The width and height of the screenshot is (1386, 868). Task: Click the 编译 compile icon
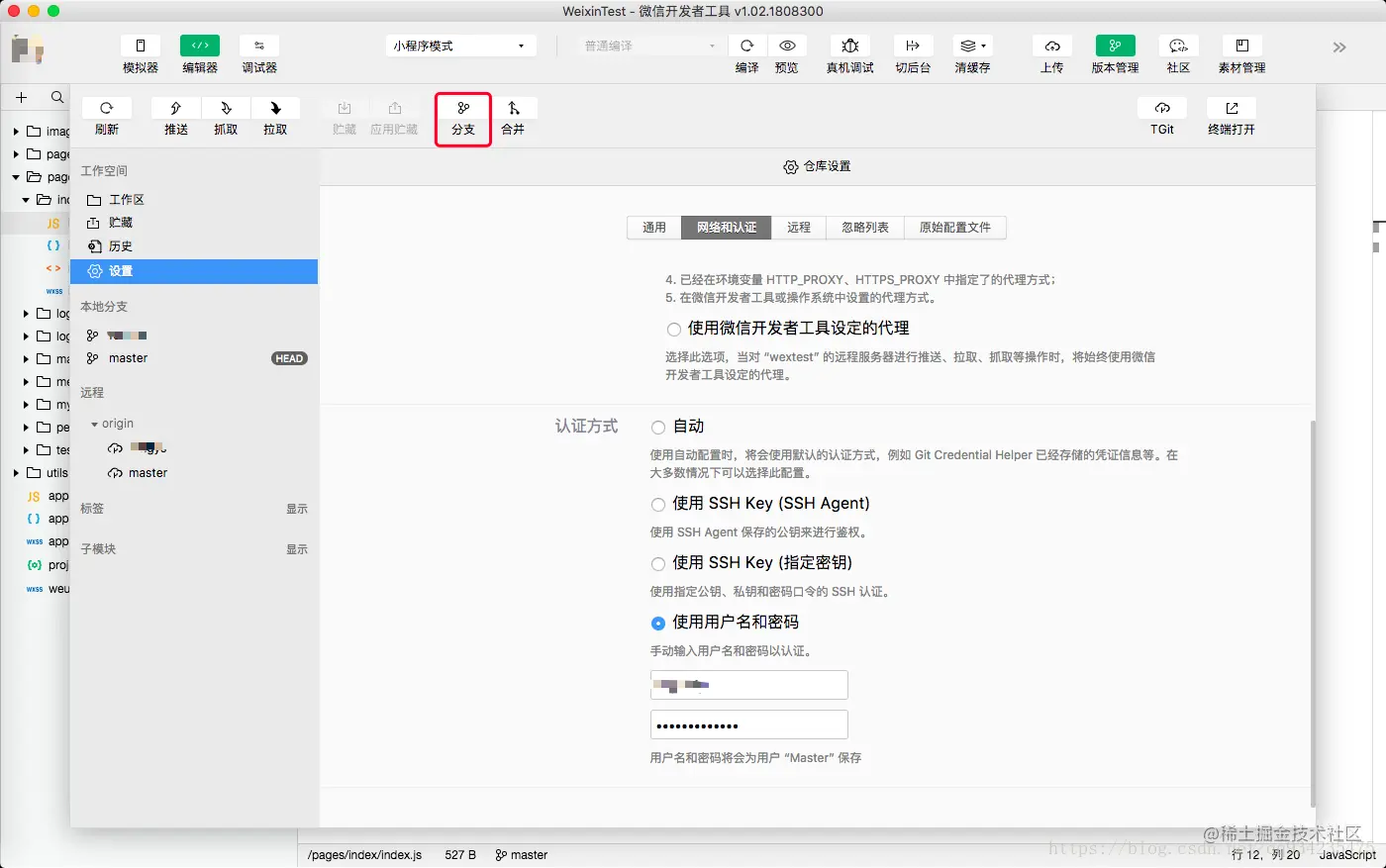pyautogui.click(x=747, y=47)
